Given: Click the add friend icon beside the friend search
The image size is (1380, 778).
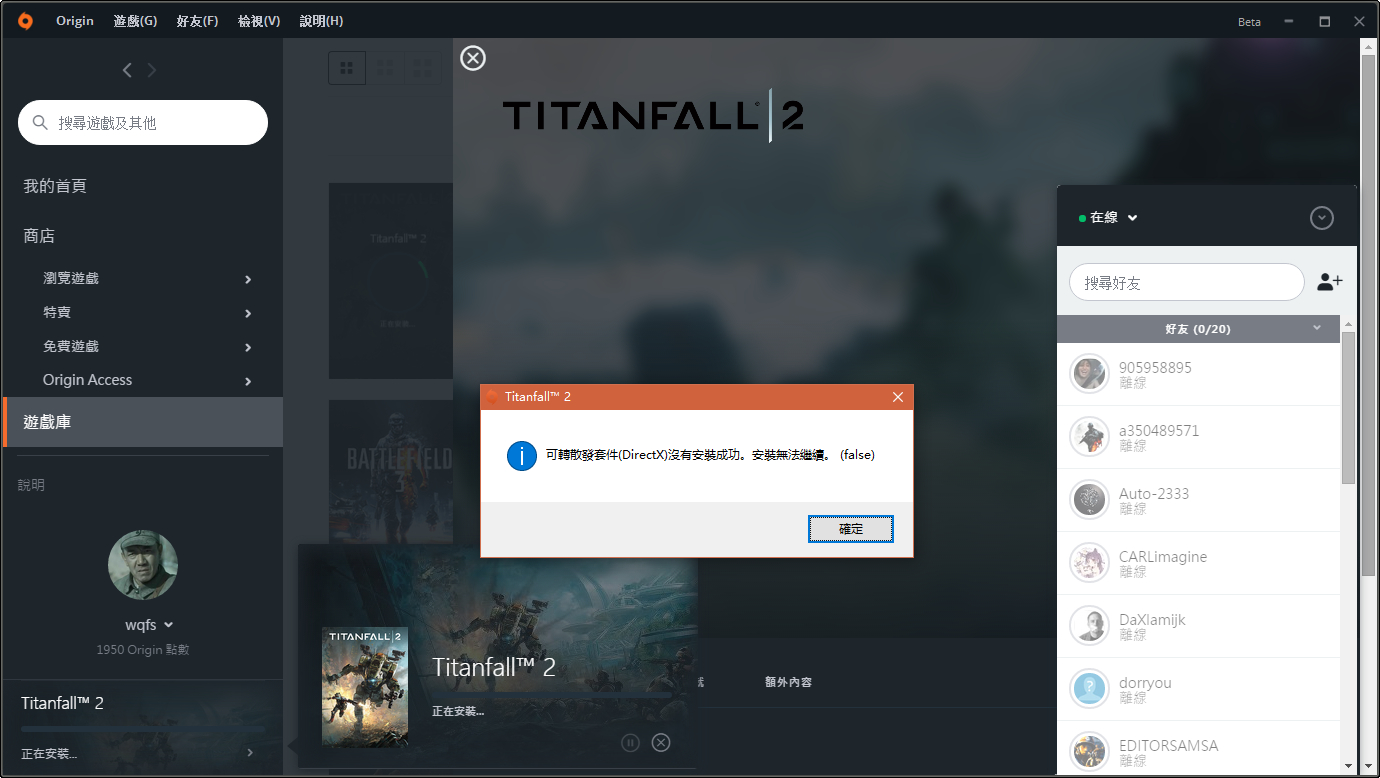Looking at the screenshot, I should [x=1330, y=282].
